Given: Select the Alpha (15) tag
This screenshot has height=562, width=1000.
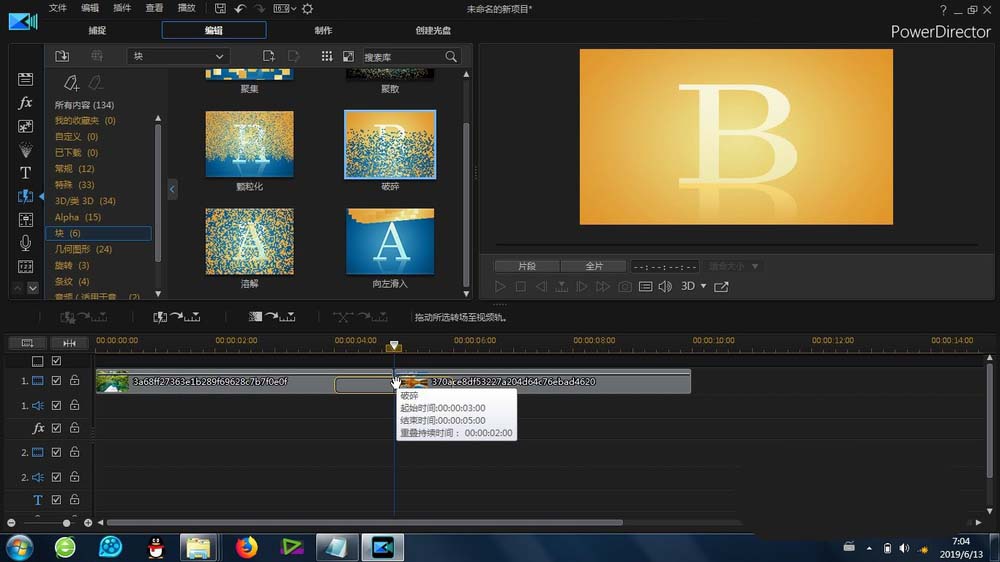Looking at the screenshot, I should point(78,217).
